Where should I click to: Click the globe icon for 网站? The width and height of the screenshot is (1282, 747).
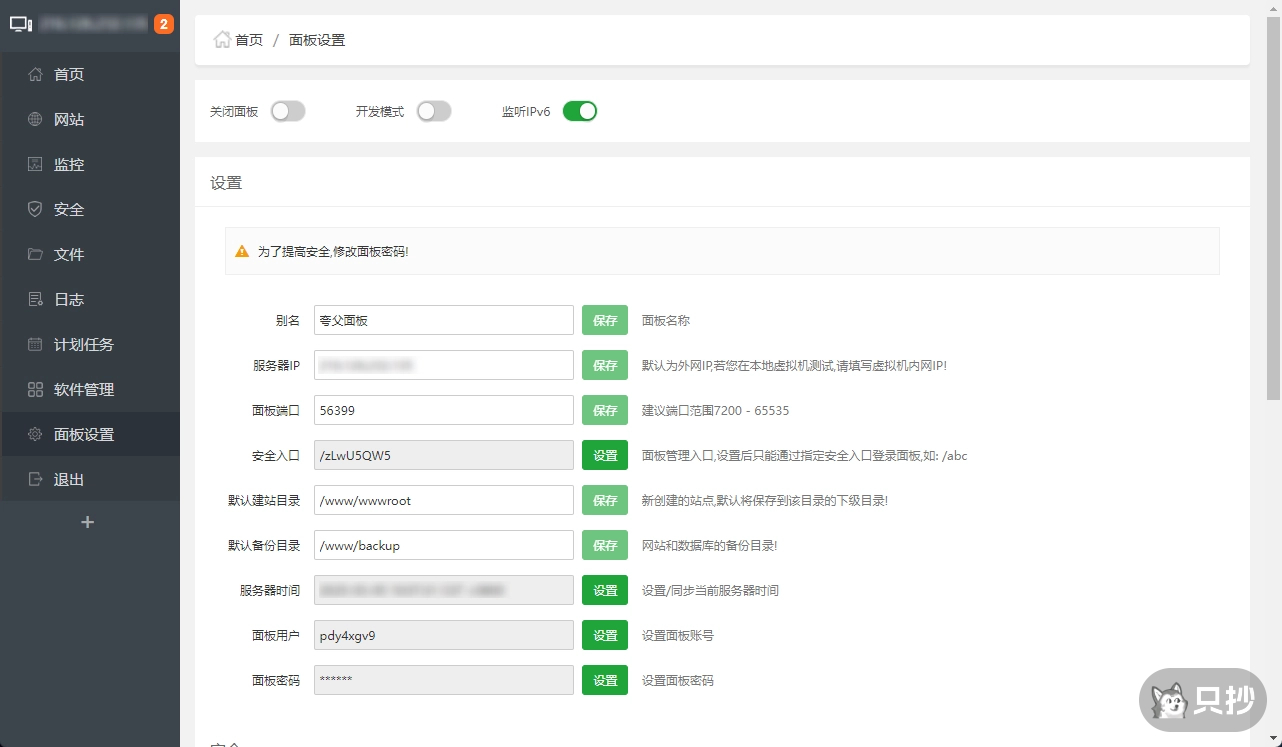(x=35, y=120)
